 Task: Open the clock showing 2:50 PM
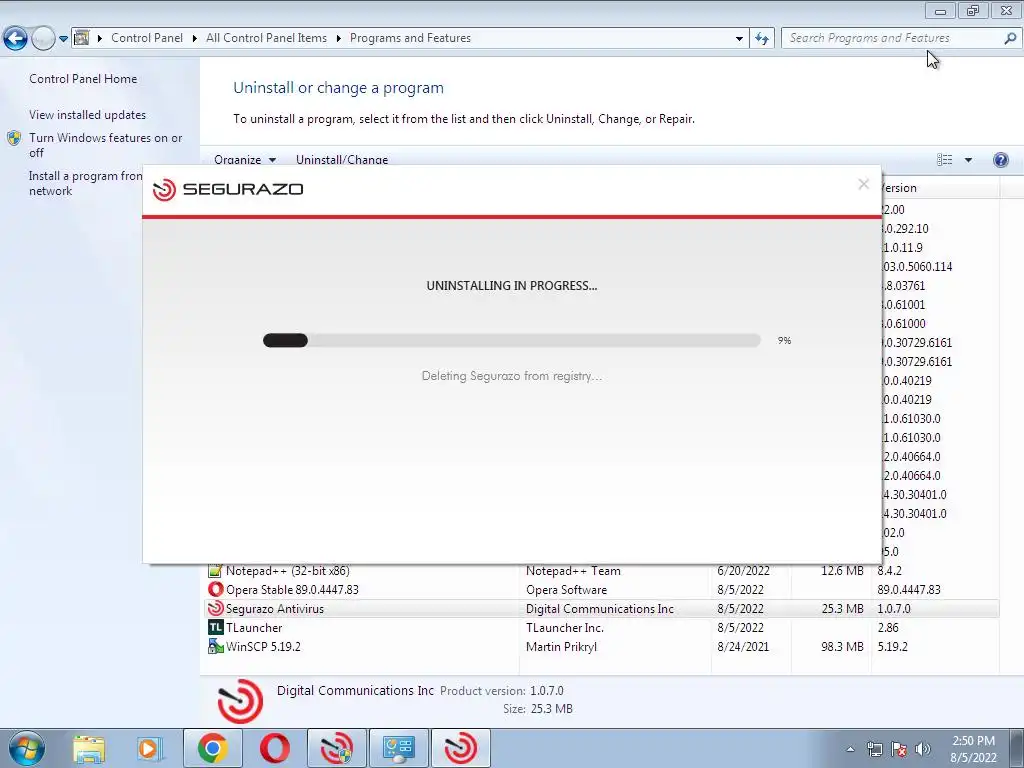pos(973,749)
